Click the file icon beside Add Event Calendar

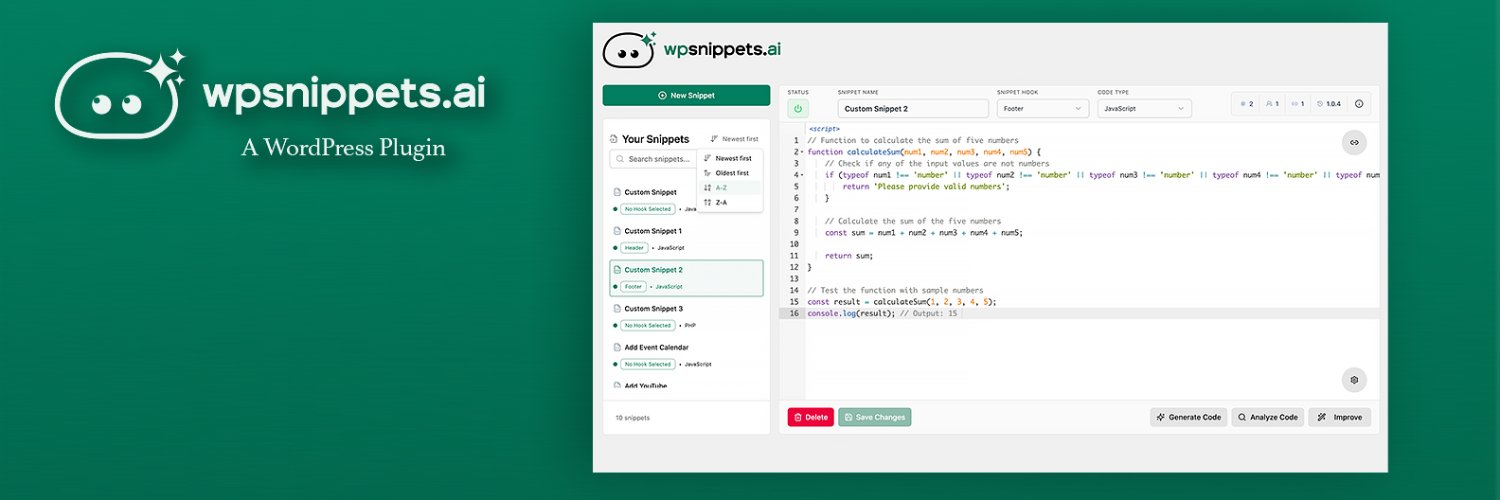pos(616,347)
